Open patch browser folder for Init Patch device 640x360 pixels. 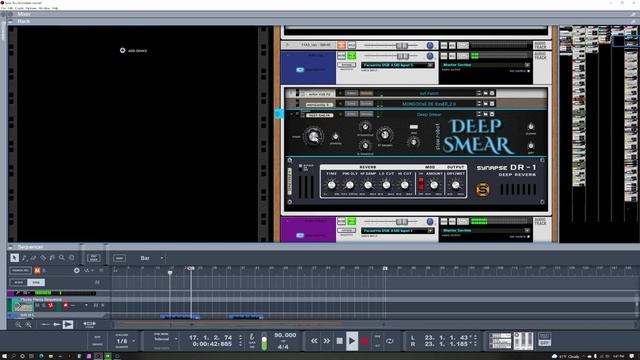[x=485, y=93]
